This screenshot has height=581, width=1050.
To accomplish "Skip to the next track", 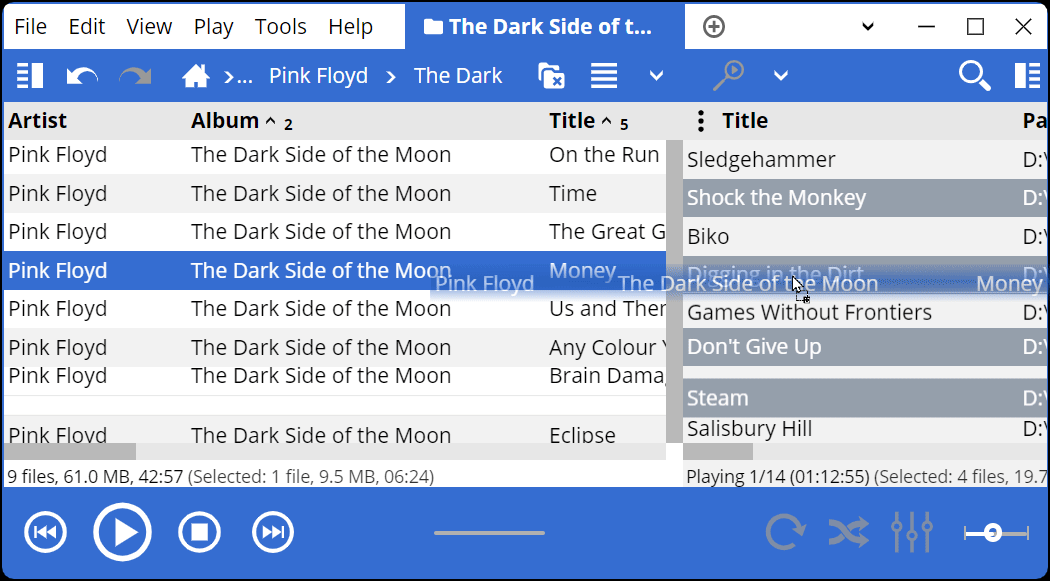I will point(272,533).
